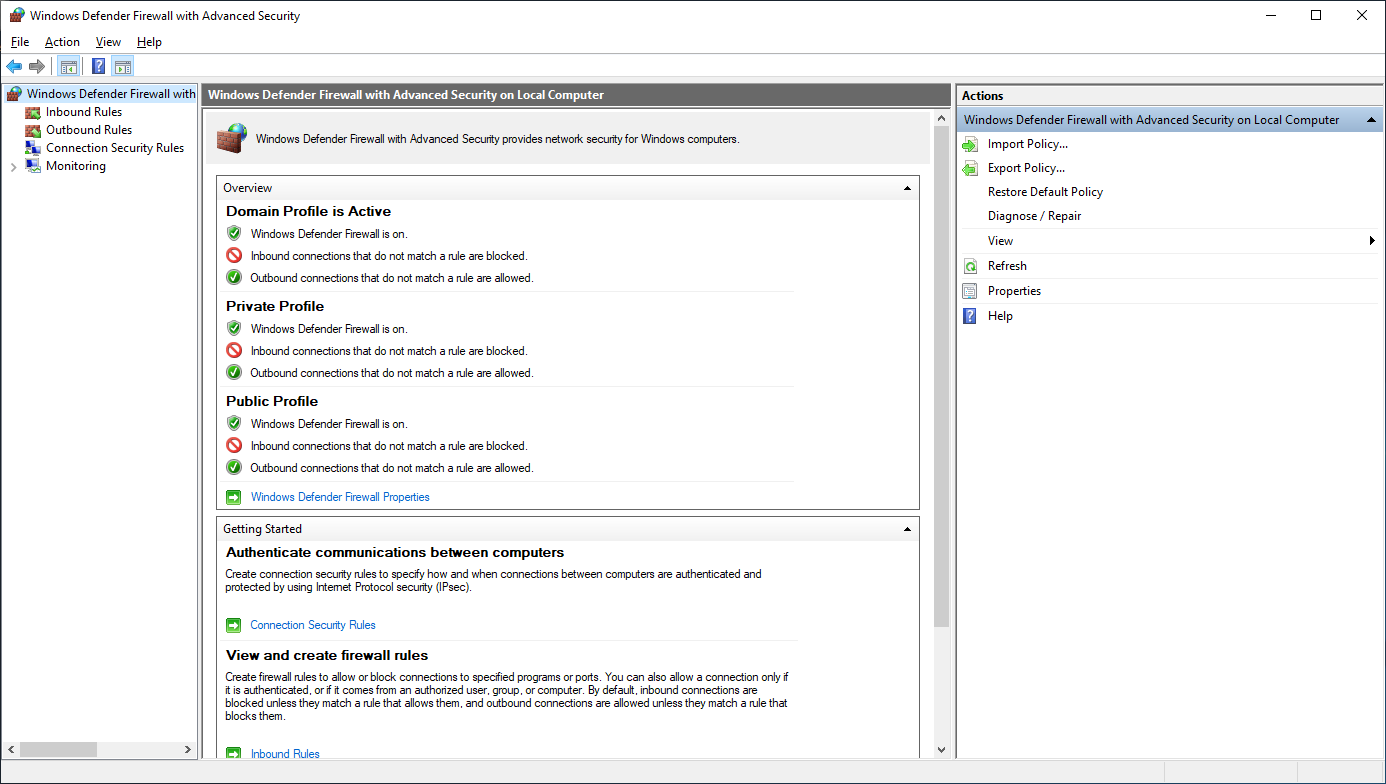Toggle Show/Hide Action Pane toolbar icon
Screen dimensions: 1386x784
click(x=122, y=67)
